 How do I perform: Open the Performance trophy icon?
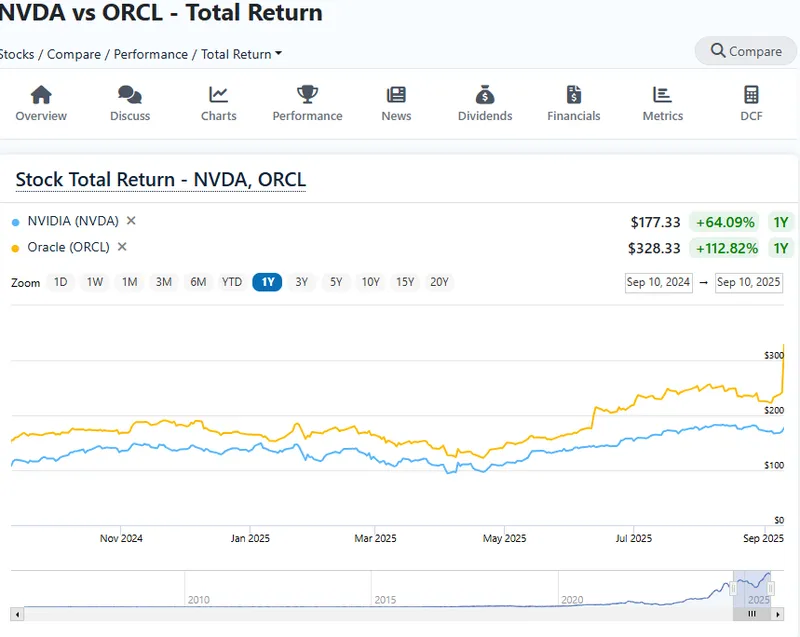tap(307, 95)
